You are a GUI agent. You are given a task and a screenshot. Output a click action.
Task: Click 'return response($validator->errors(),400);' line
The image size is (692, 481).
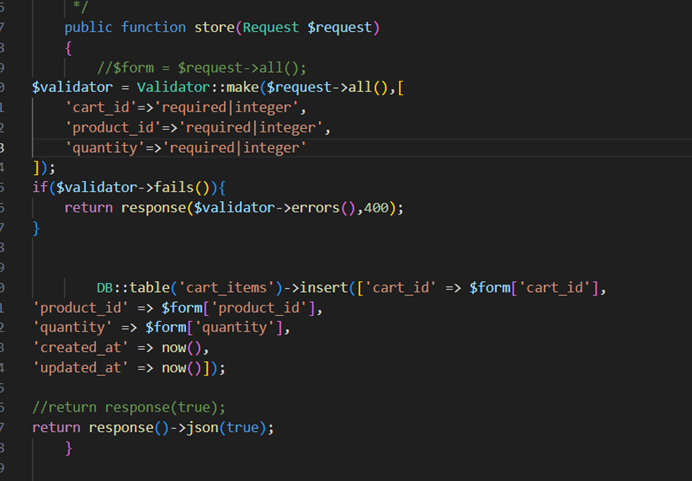234,208
